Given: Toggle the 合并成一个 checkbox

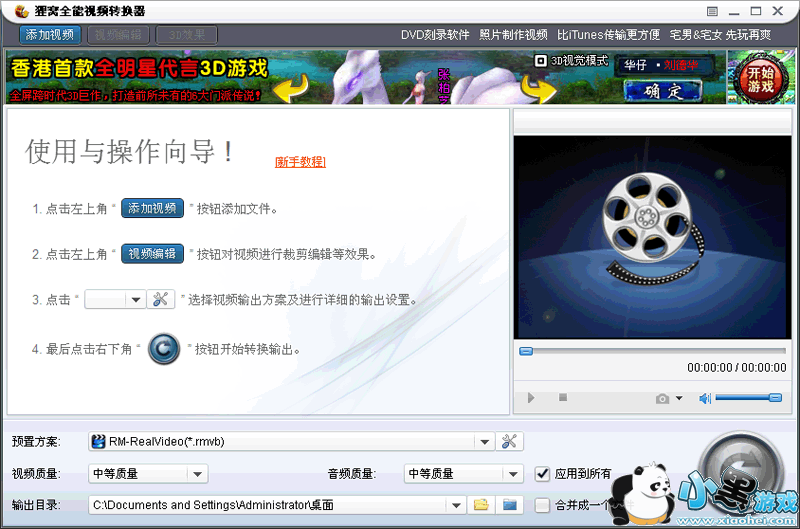Looking at the screenshot, I should pos(542,505).
